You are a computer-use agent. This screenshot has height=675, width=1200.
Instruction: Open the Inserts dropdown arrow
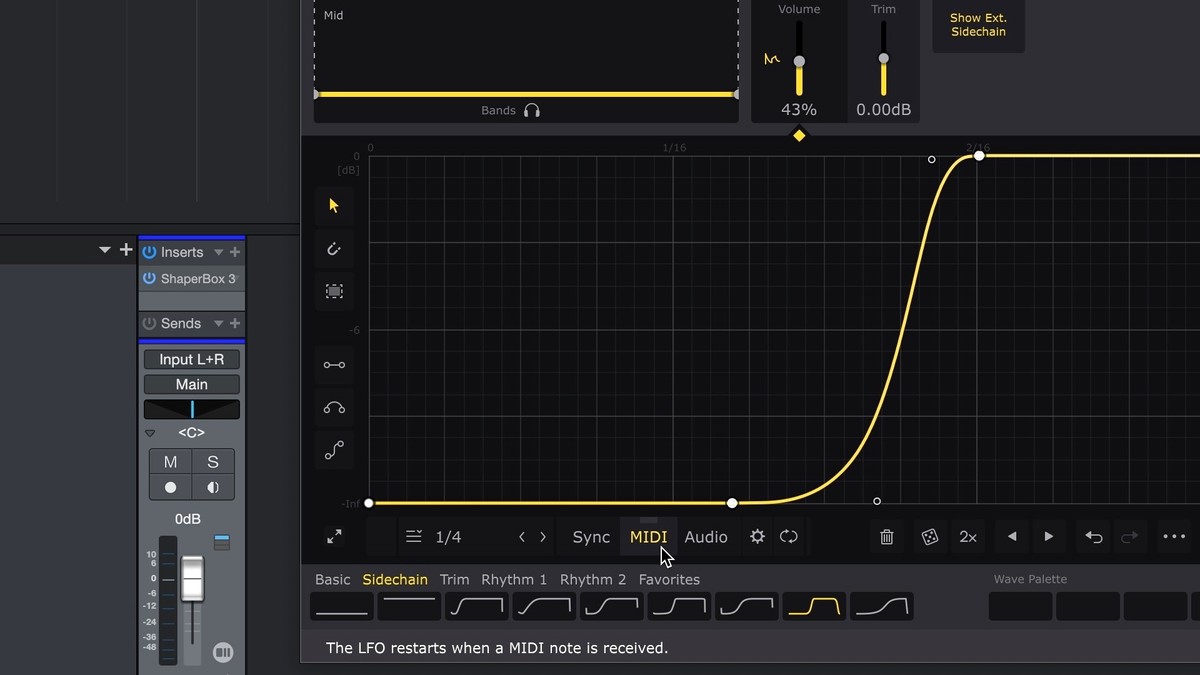tap(218, 253)
